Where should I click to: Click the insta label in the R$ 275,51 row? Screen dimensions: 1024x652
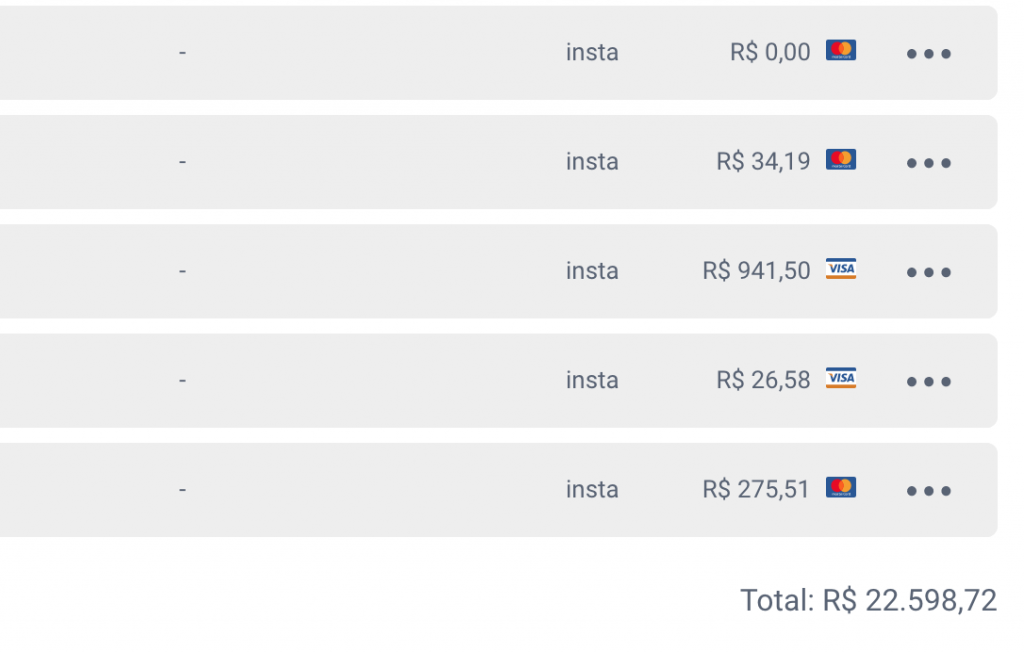point(592,489)
